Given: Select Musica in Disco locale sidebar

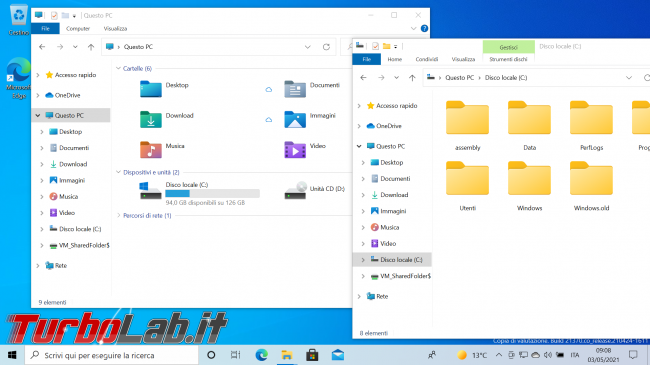Looking at the screenshot, I should (x=385, y=227).
